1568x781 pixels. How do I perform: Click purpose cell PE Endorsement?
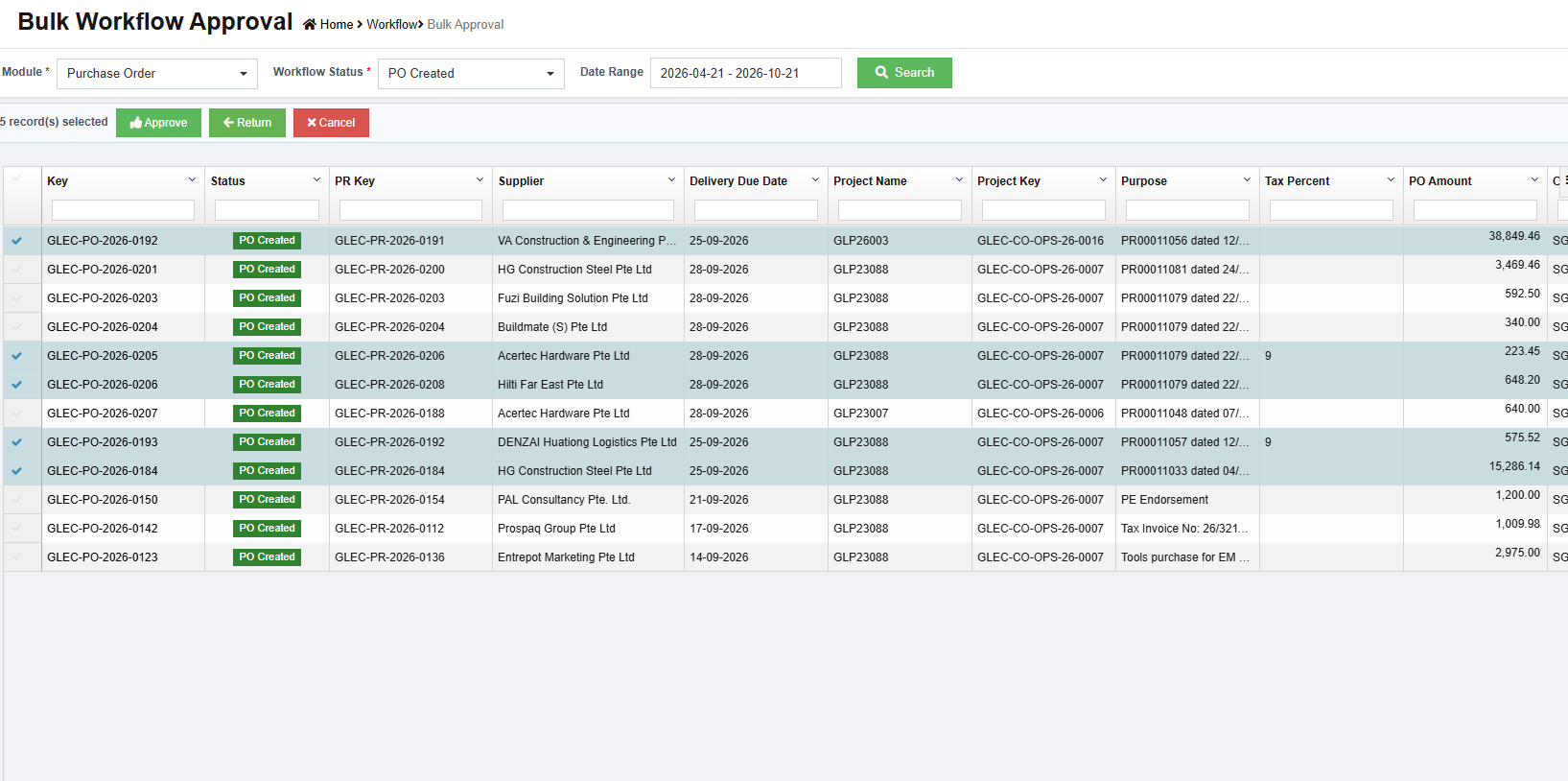[1164, 500]
